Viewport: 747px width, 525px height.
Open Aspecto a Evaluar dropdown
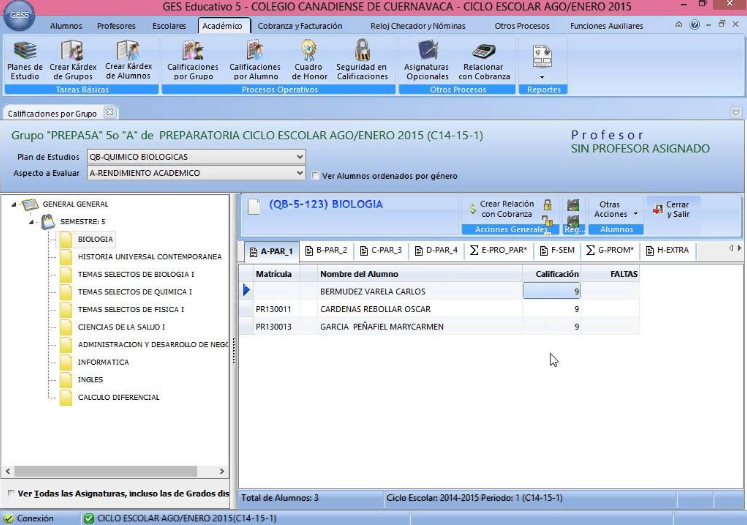(299, 173)
